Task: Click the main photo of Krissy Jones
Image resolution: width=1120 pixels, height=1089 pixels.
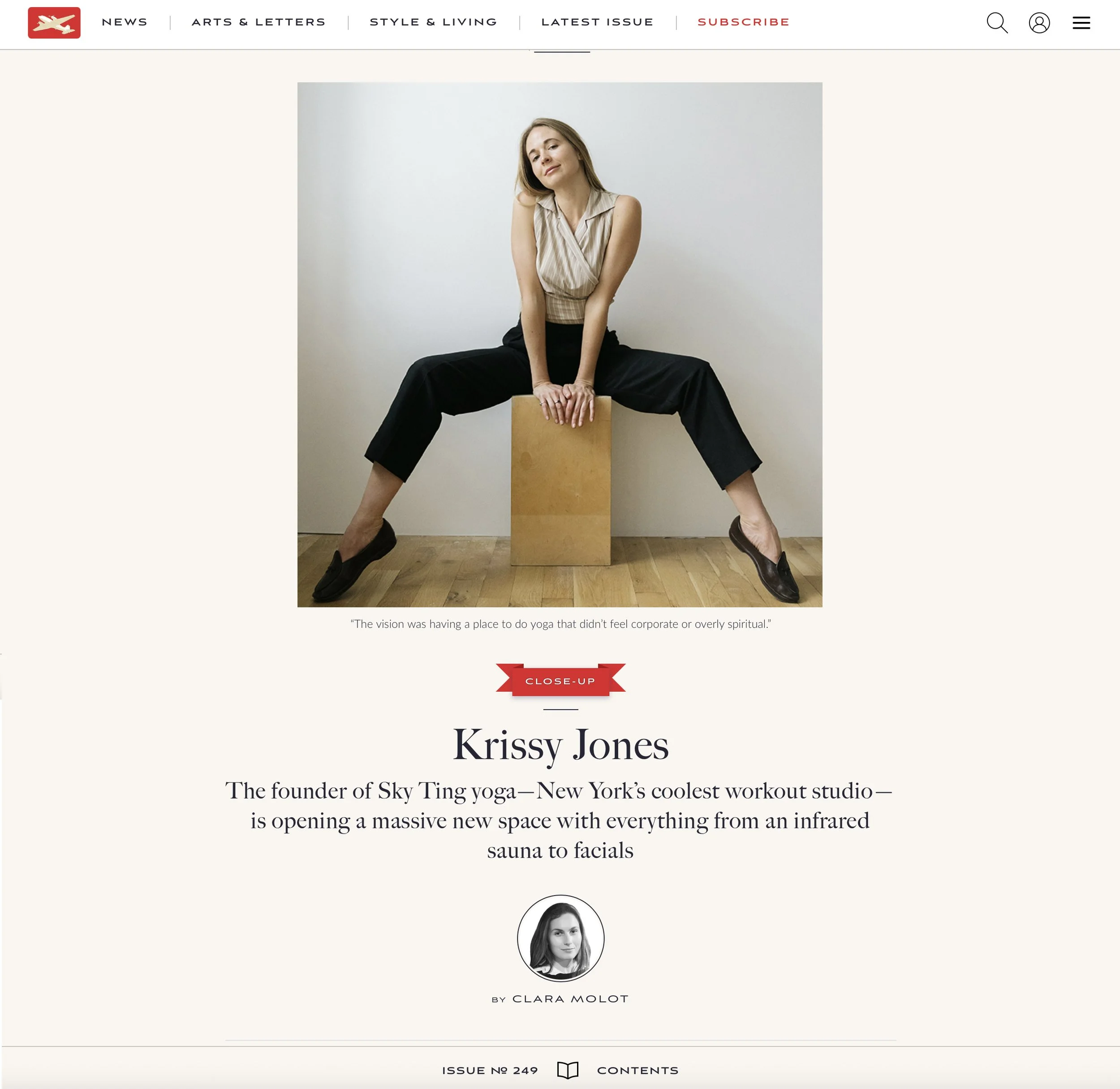Action: (x=560, y=344)
